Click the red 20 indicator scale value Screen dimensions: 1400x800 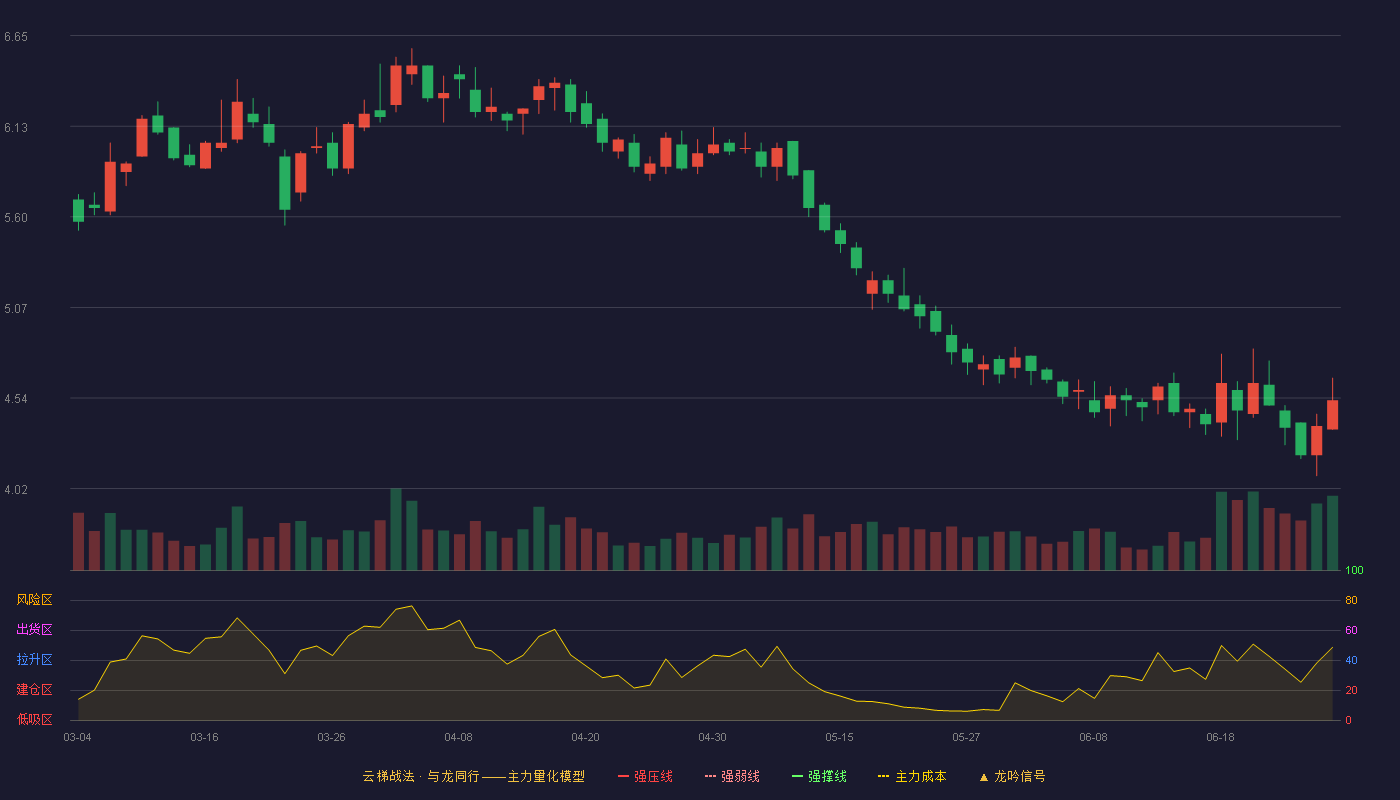point(1351,691)
